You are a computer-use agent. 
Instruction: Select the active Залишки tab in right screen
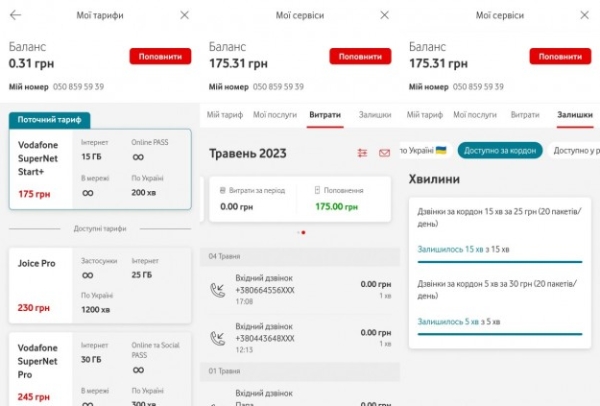(x=575, y=115)
